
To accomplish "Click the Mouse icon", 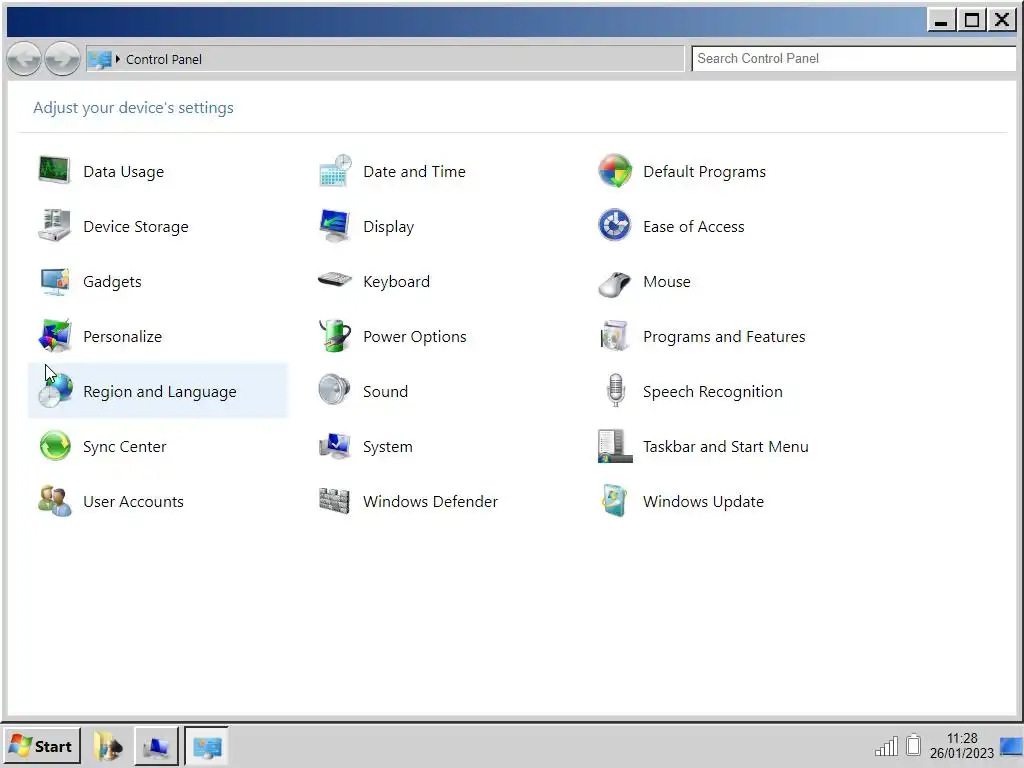I will pyautogui.click(x=615, y=283).
